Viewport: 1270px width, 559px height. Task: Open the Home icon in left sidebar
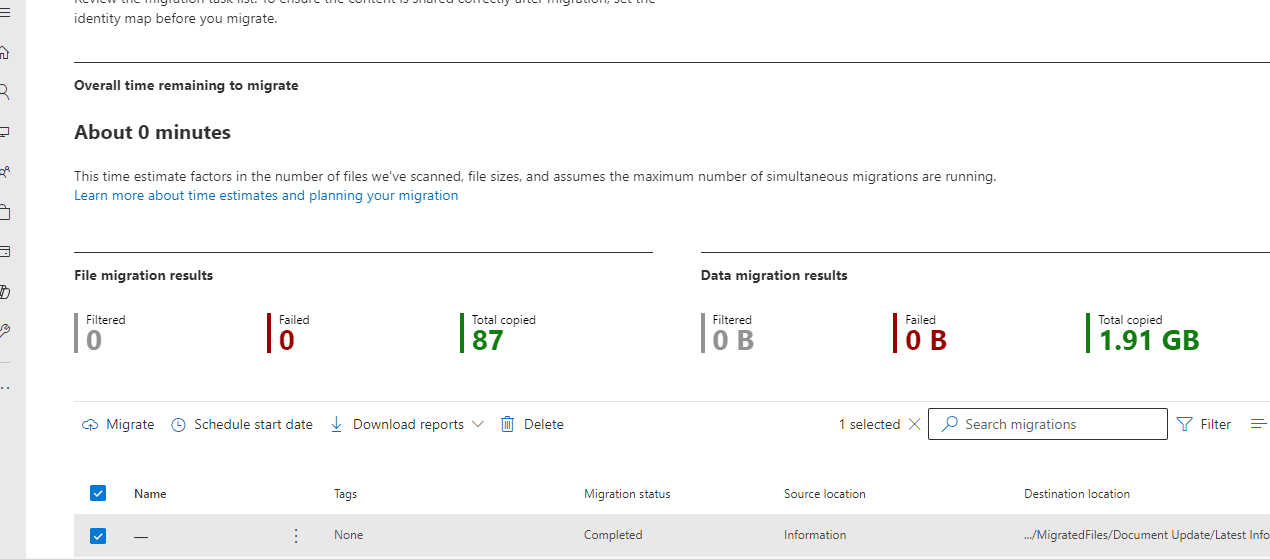(5, 52)
